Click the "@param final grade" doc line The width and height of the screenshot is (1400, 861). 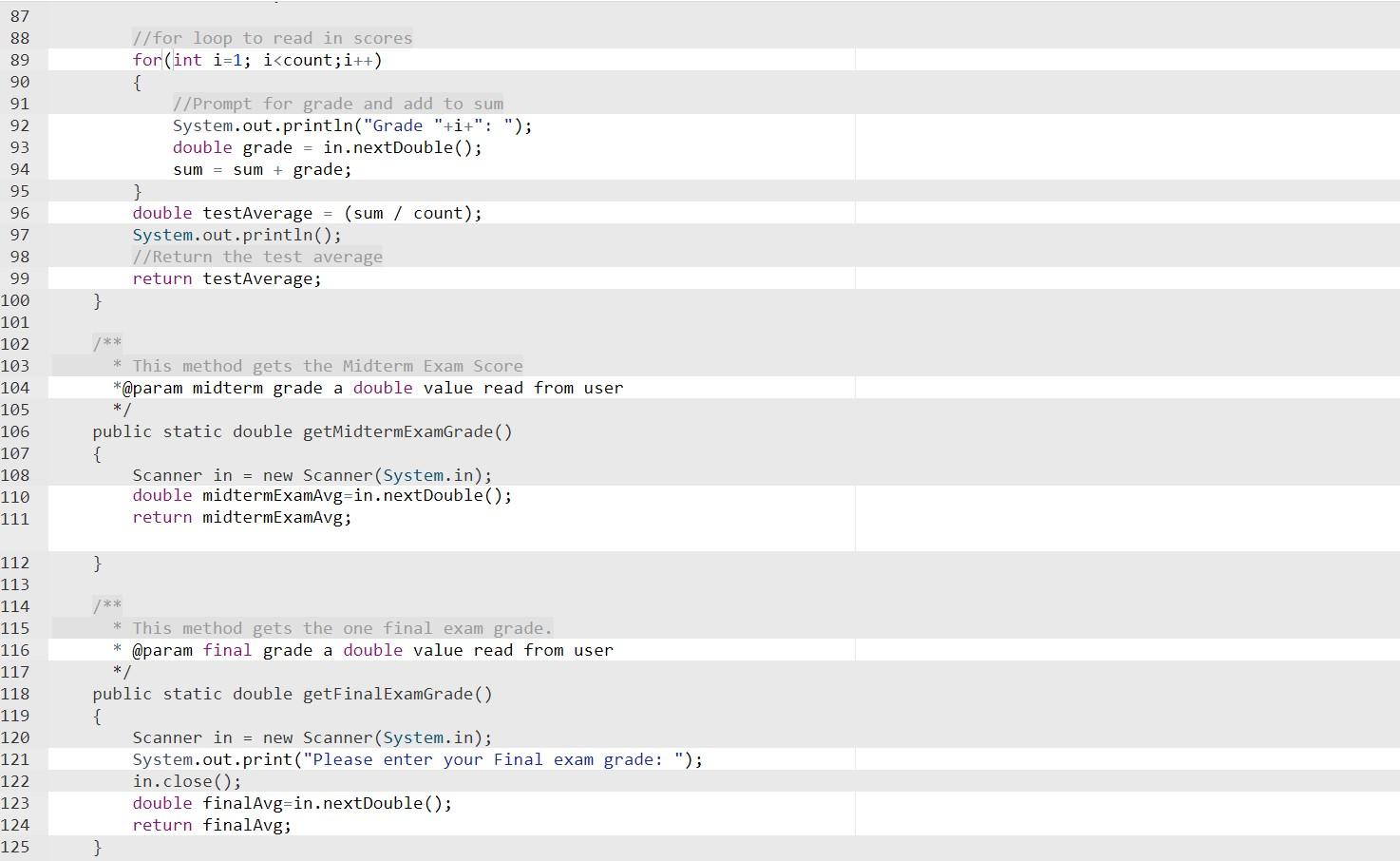[x=363, y=650]
